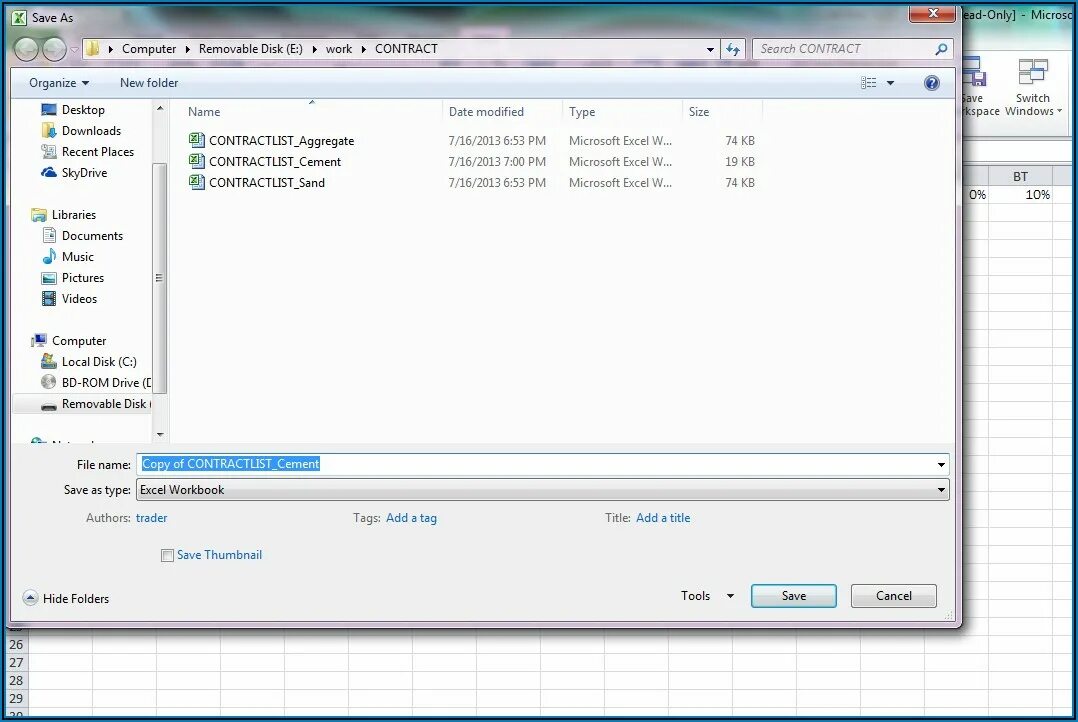Click the 19 KB size value
Screen dimensions: 1078x722
(740, 162)
